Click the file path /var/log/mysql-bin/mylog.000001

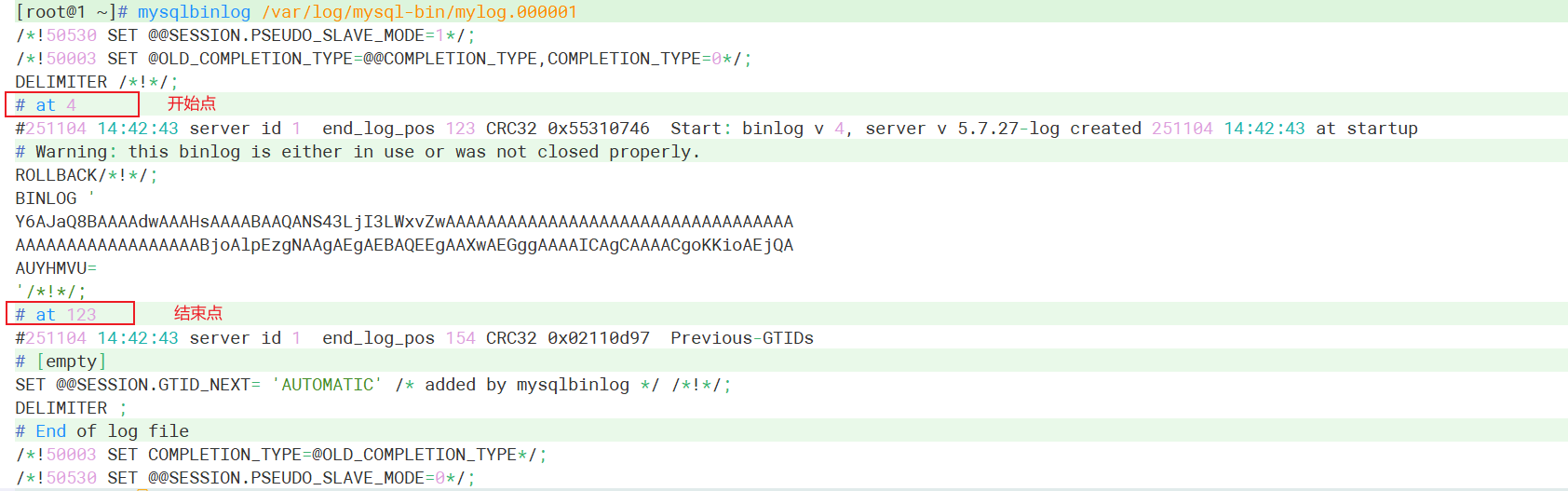tap(419, 12)
